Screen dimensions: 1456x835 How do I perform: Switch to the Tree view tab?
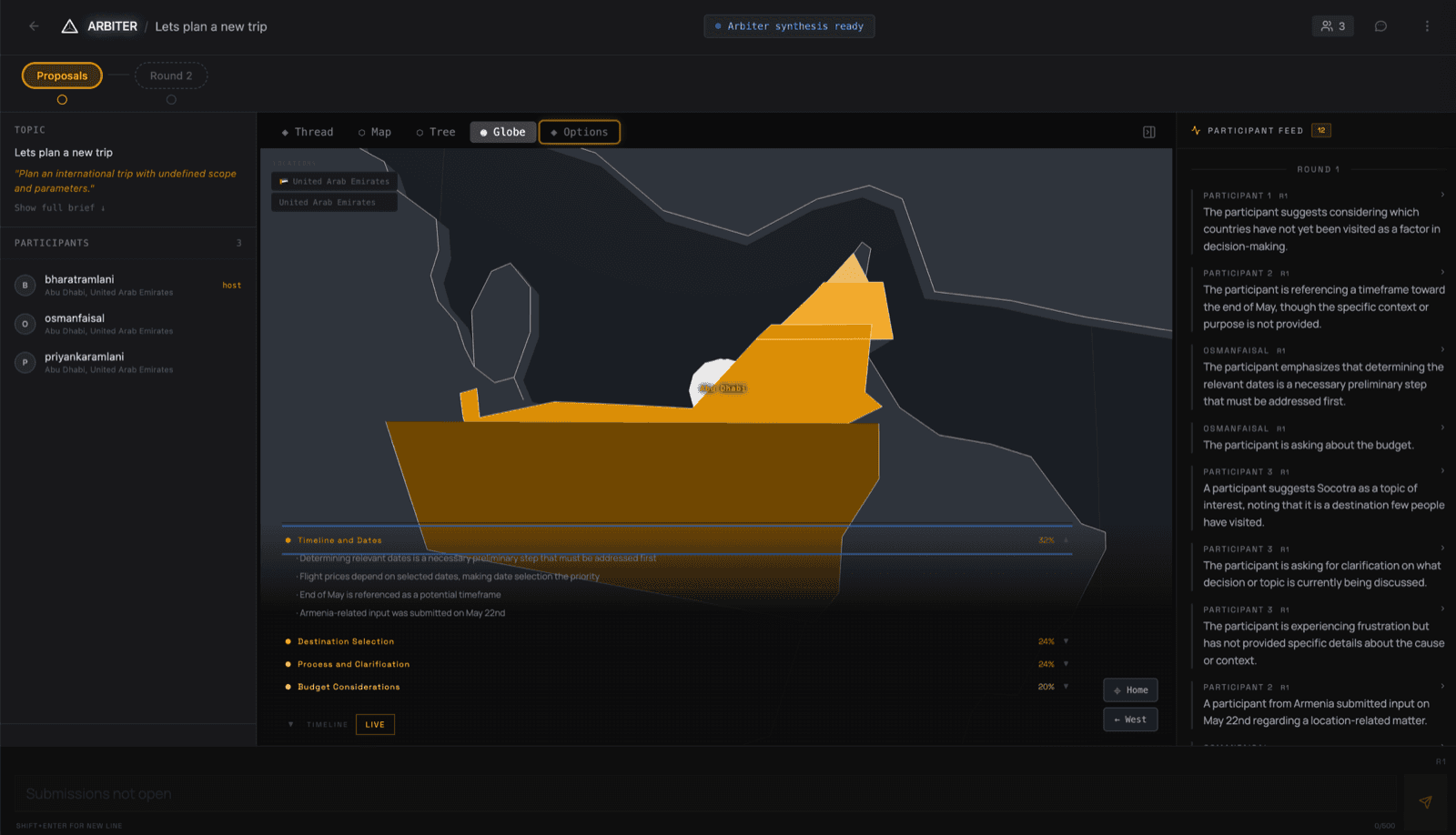coord(436,132)
